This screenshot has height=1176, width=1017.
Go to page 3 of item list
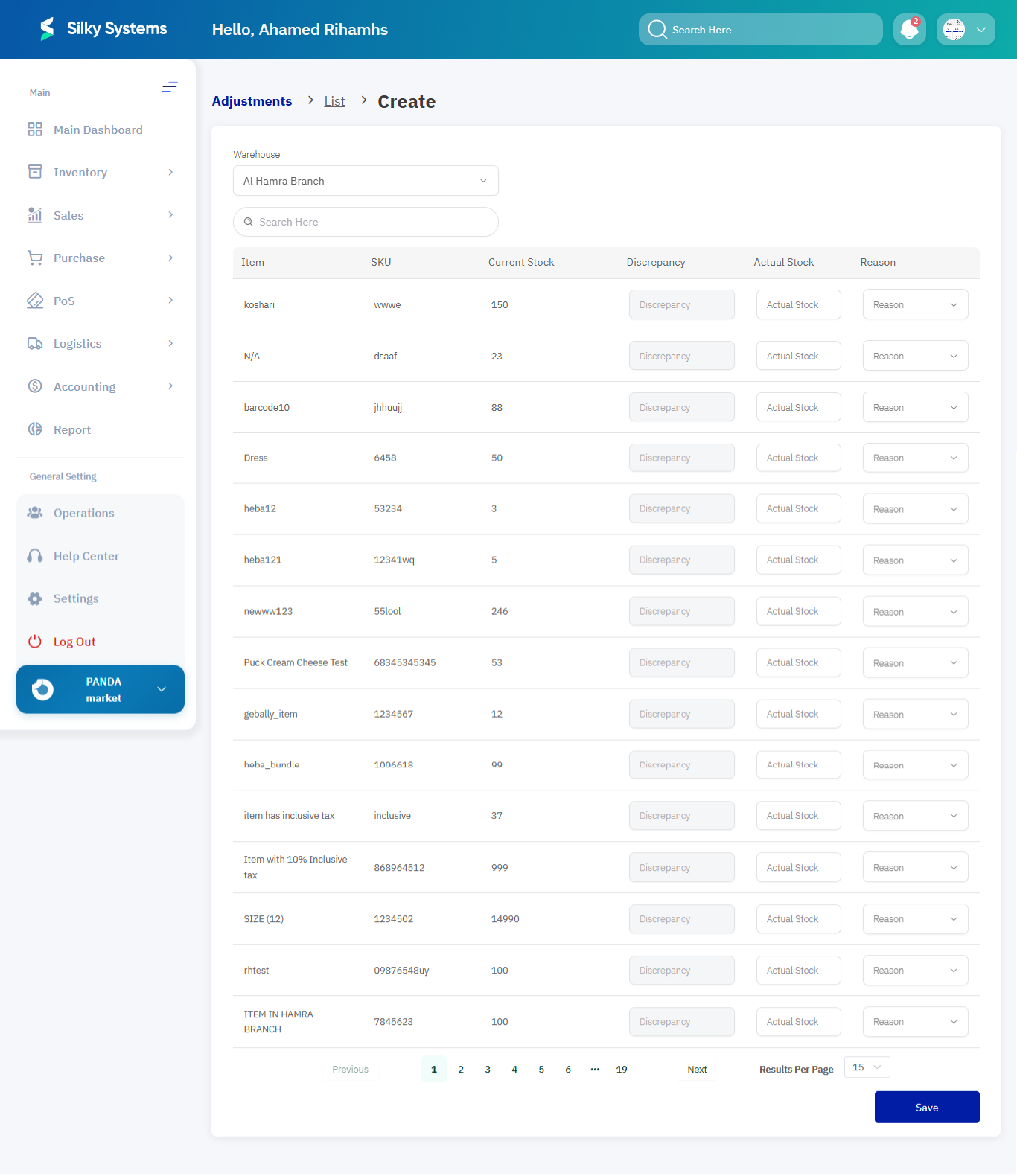[x=488, y=1069]
